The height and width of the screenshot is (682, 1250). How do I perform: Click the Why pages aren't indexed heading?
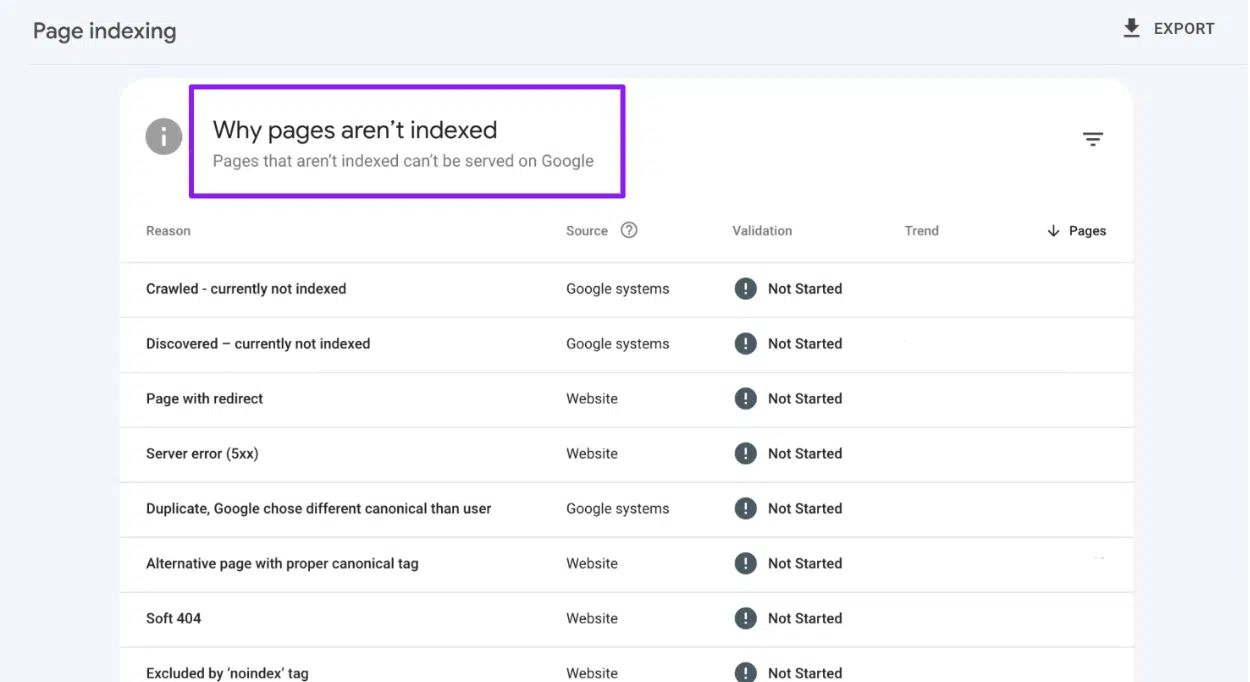point(355,130)
